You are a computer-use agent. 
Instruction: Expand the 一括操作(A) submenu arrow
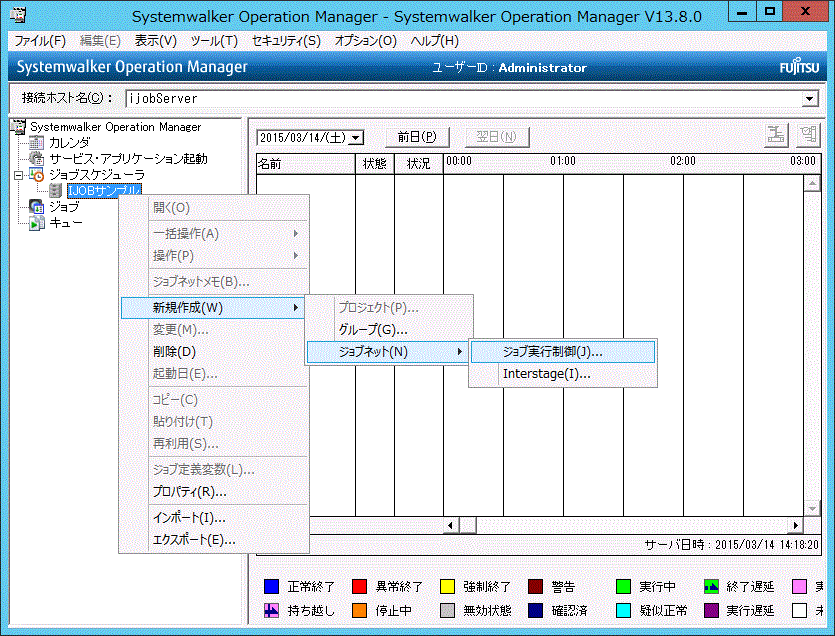pyautogui.click(x=296, y=233)
